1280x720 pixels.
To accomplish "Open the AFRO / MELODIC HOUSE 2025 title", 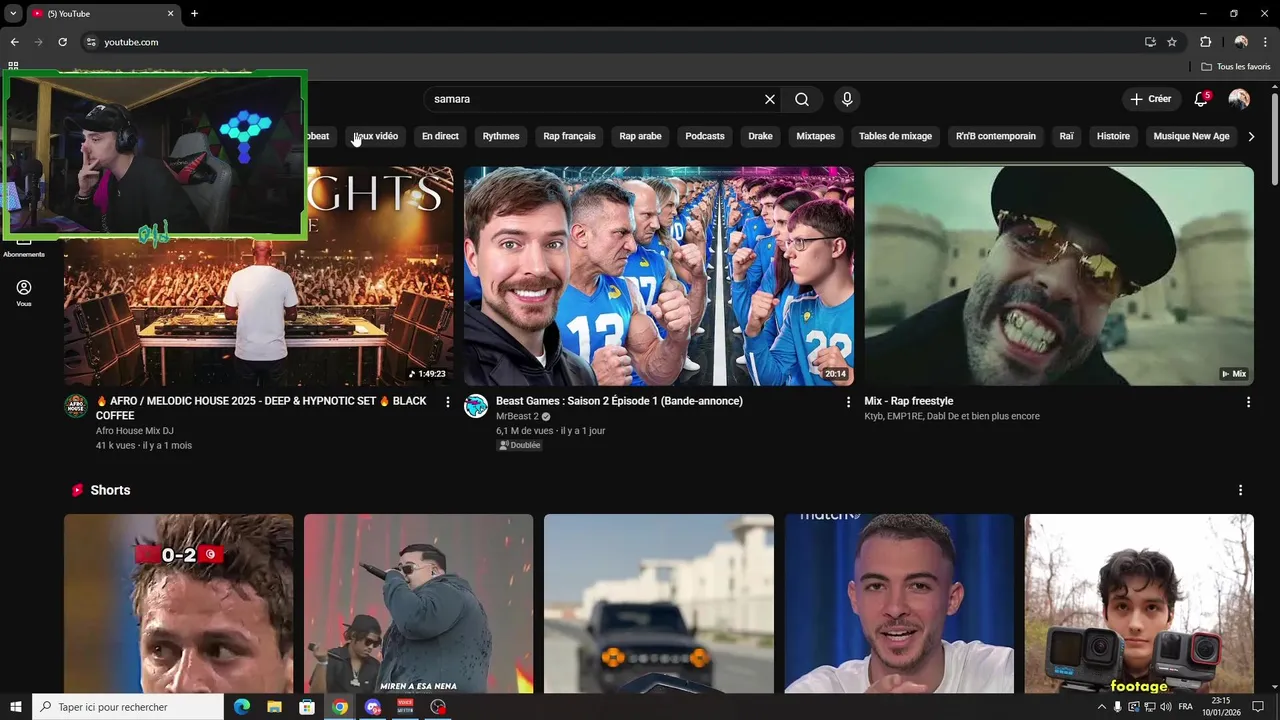I will pyautogui.click(x=261, y=408).
